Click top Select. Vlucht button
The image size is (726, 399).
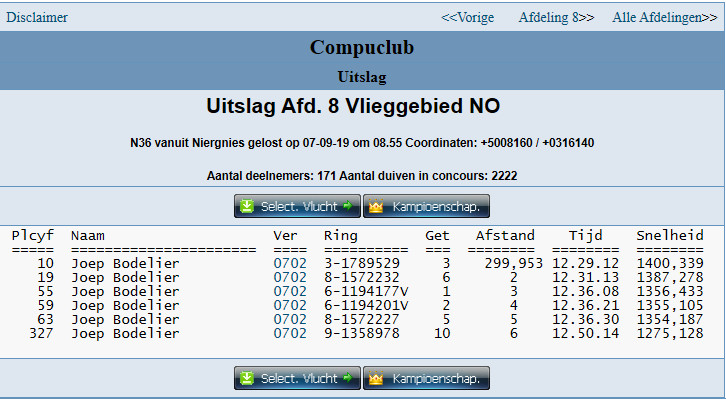297,206
